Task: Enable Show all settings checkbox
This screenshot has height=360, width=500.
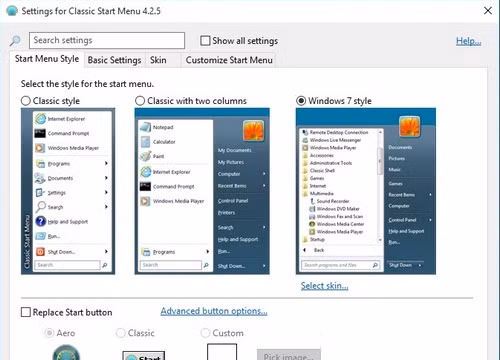Action: coord(205,41)
